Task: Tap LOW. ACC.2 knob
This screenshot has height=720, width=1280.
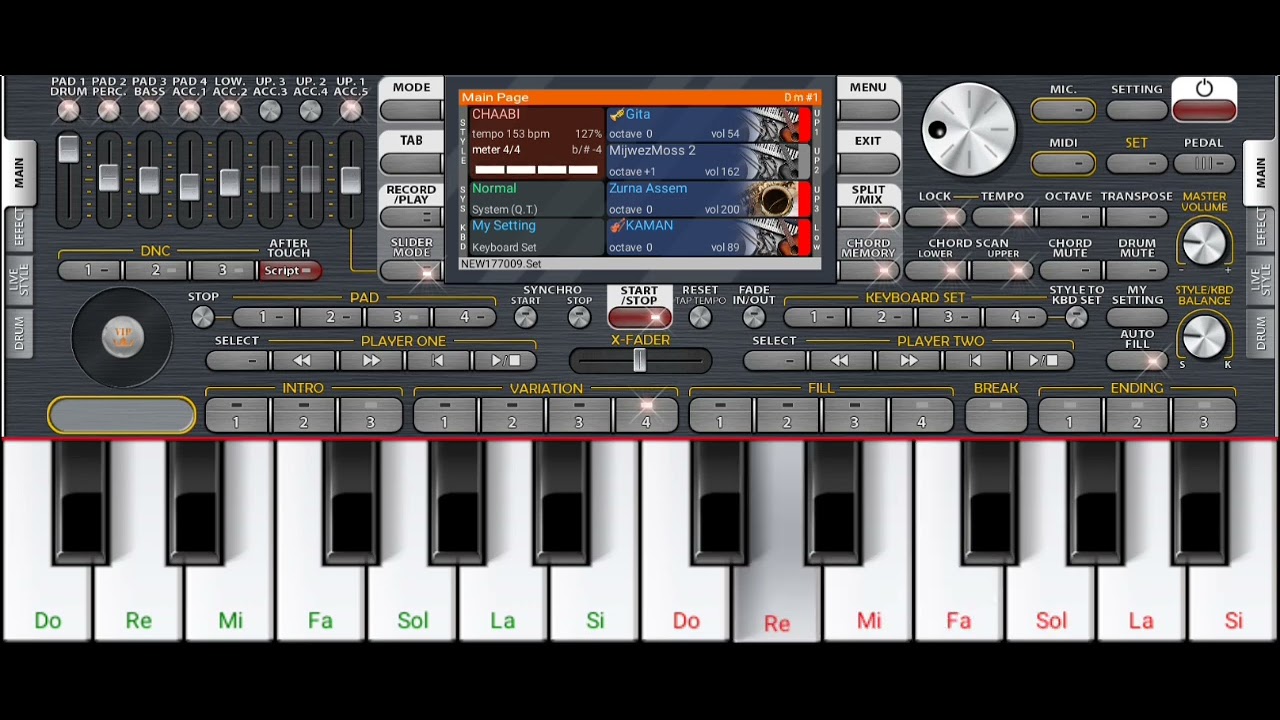Action: point(230,111)
